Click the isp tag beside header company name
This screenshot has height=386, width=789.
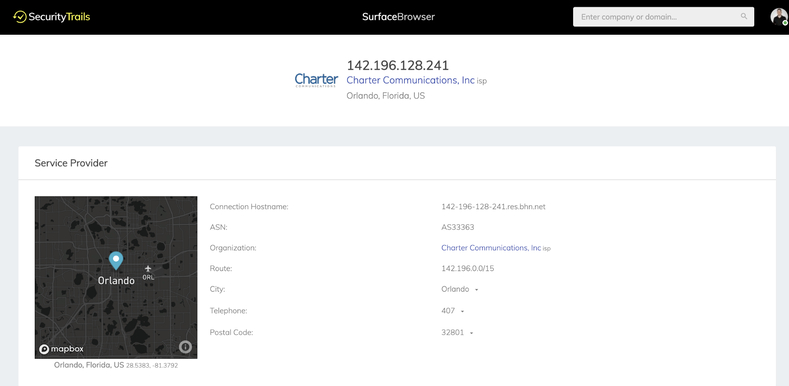pyautogui.click(x=482, y=81)
